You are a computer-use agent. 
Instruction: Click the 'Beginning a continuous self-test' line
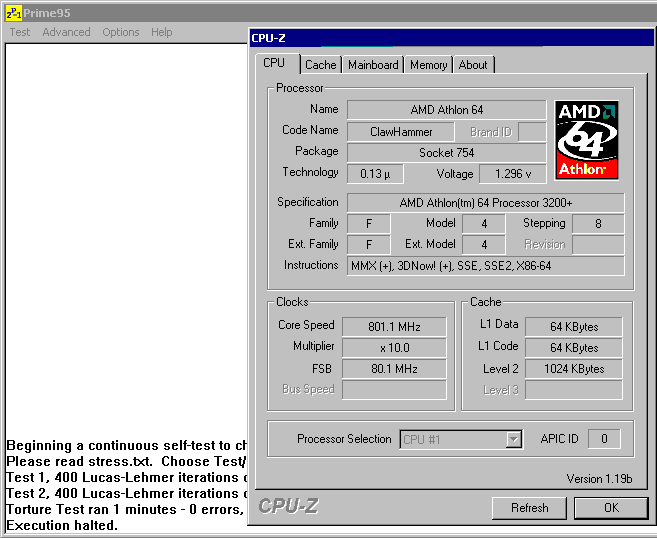[x=127, y=445]
